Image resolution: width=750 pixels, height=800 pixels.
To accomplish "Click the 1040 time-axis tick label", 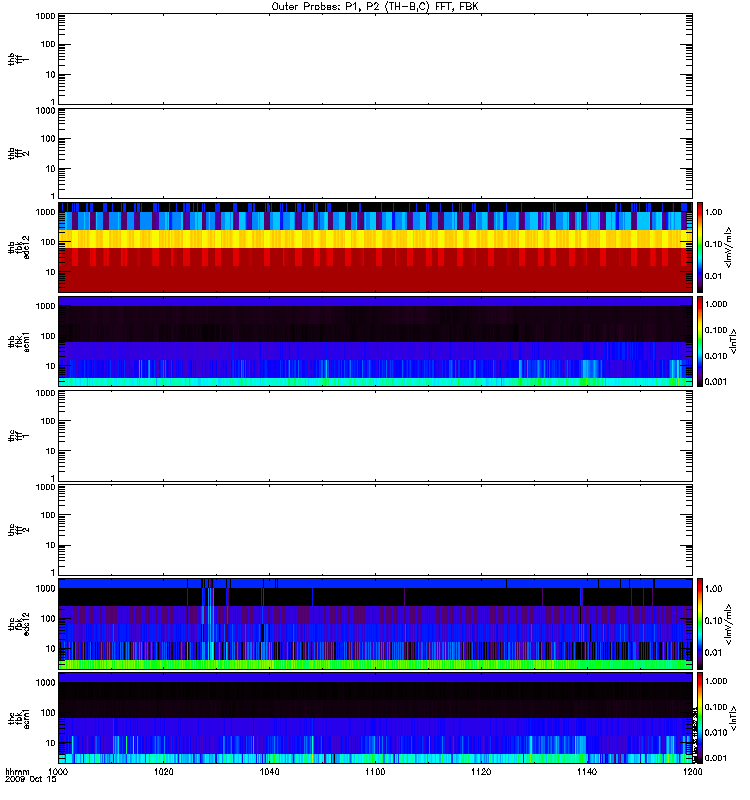I will tap(269, 772).
